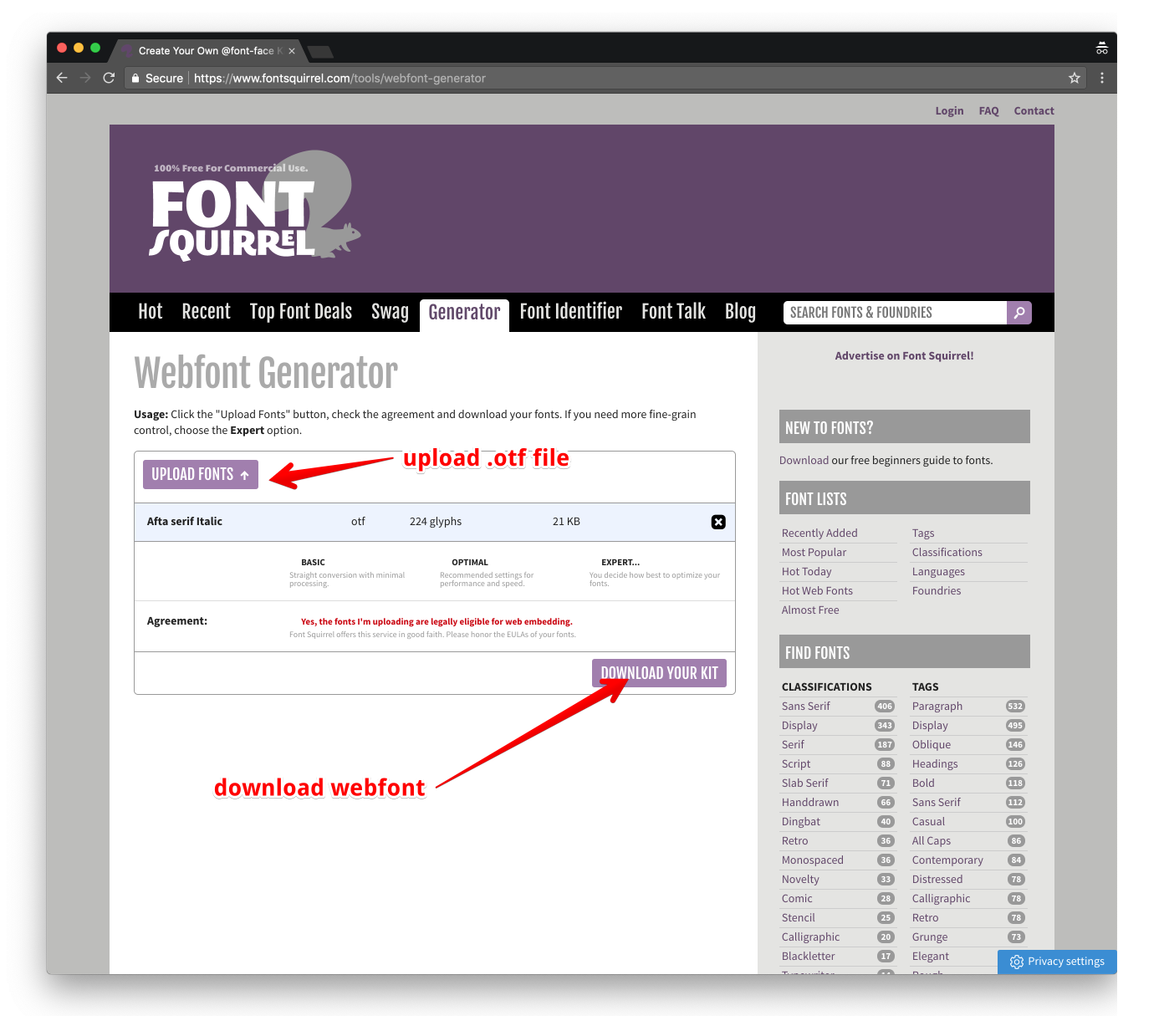Close the 'Create Your Own @font-face' tab

[x=292, y=51]
